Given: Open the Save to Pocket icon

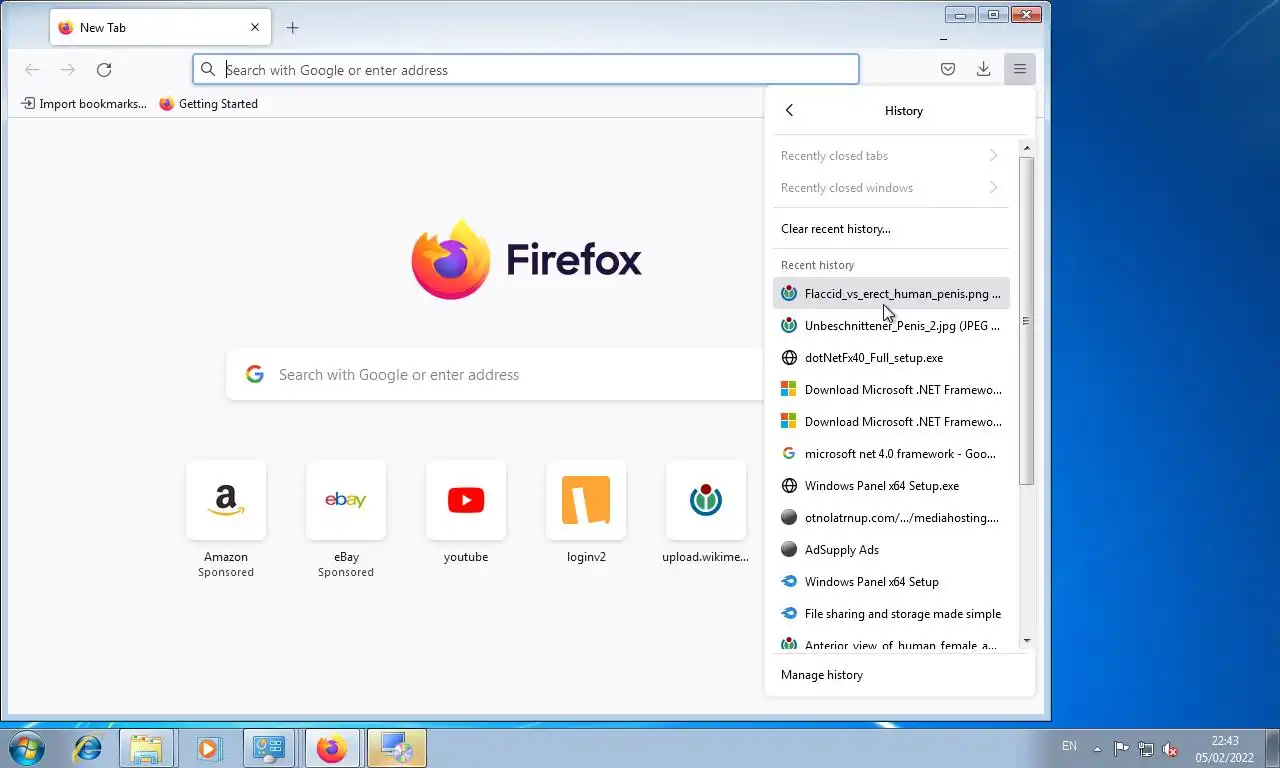Looking at the screenshot, I should click(947, 69).
